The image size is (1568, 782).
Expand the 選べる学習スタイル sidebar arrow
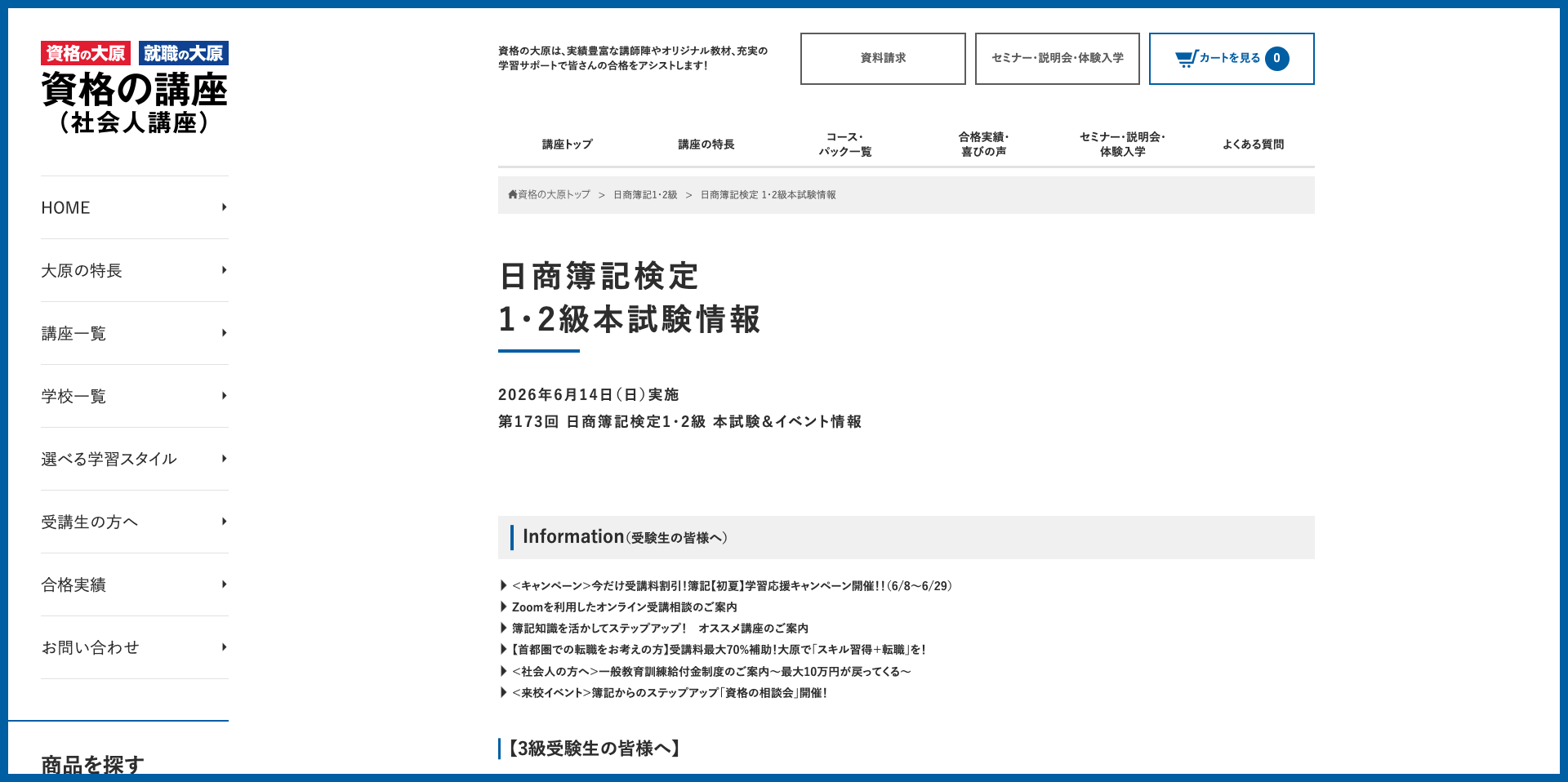(x=224, y=459)
